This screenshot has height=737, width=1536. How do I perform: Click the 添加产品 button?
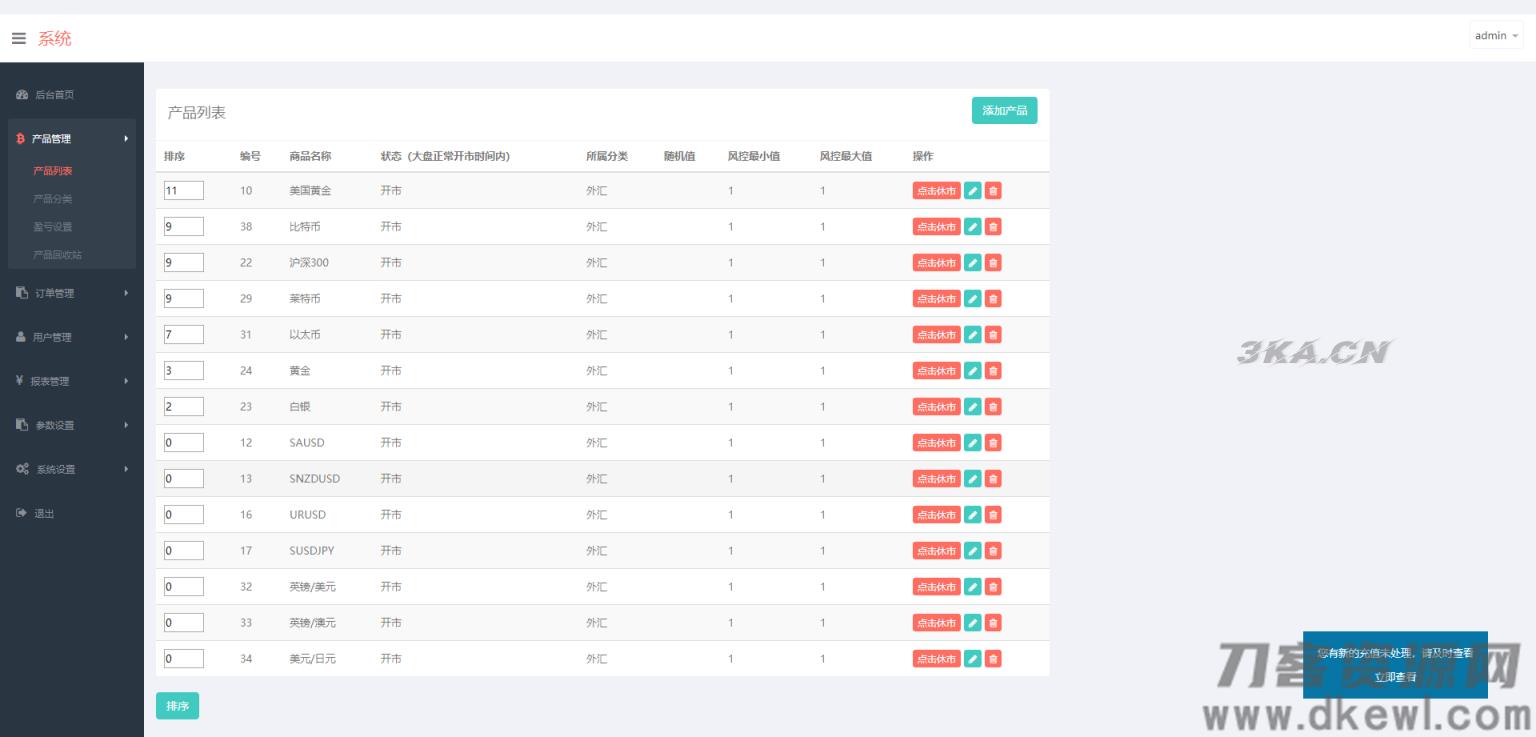click(1004, 110)
